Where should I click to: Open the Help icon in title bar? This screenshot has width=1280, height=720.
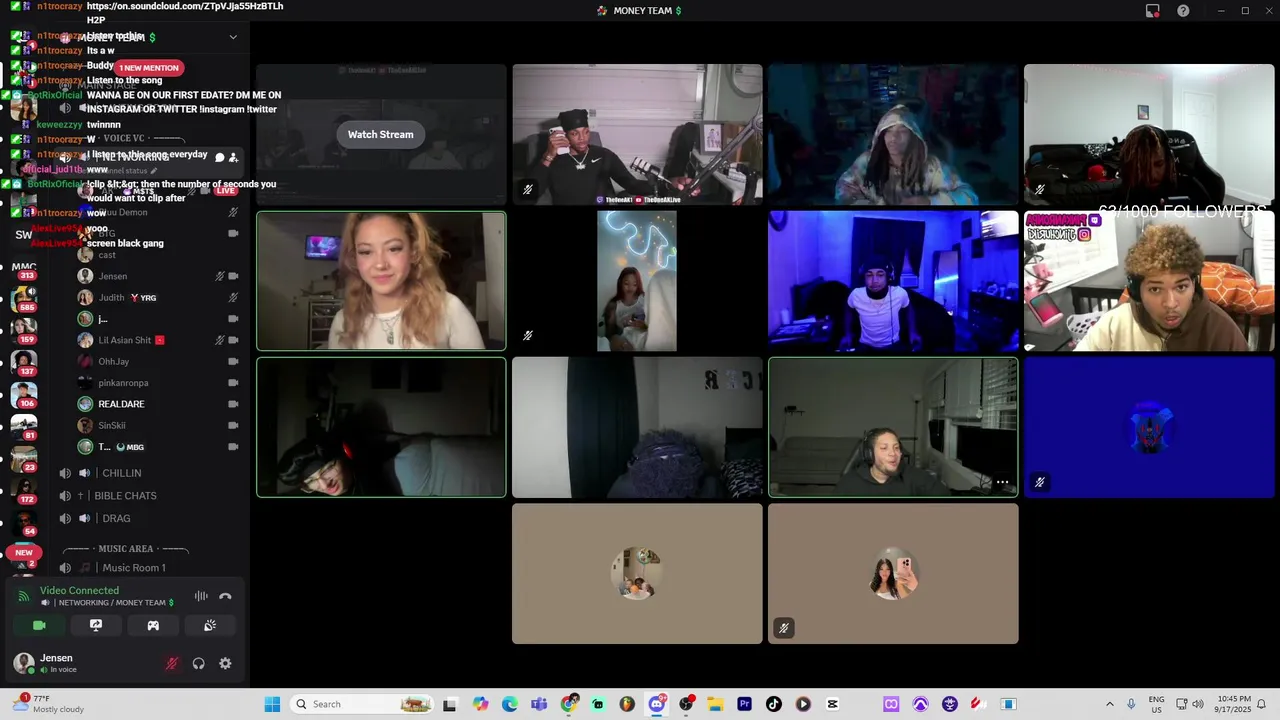1183,11
